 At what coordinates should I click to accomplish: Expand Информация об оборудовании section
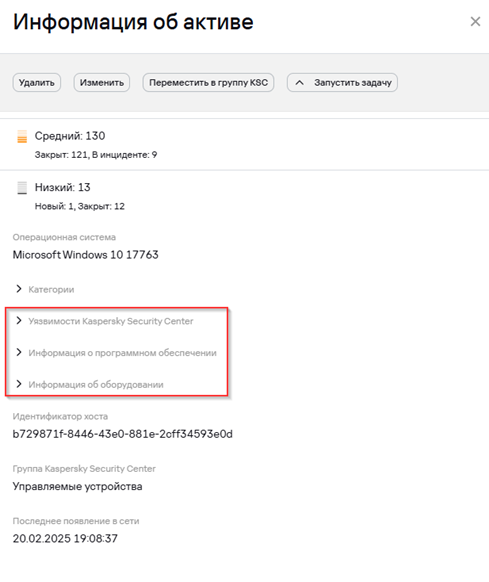(x=96, y=385)
